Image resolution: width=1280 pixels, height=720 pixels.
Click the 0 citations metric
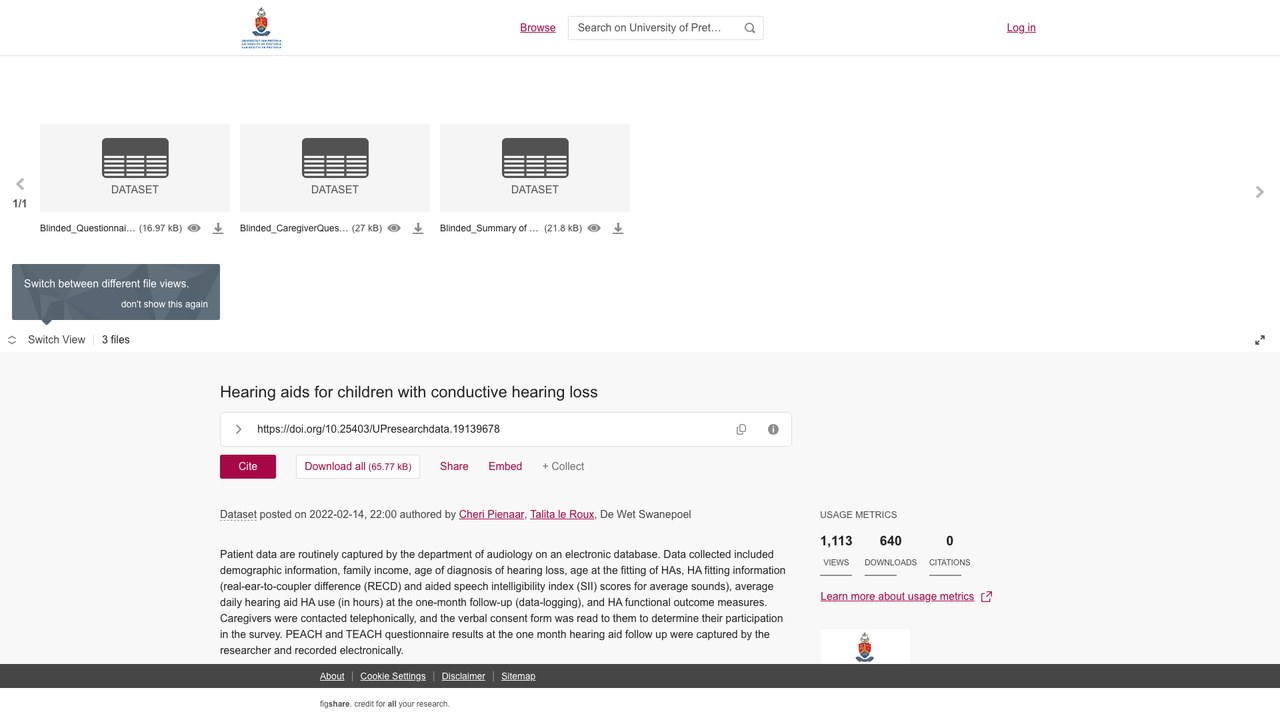949,552
